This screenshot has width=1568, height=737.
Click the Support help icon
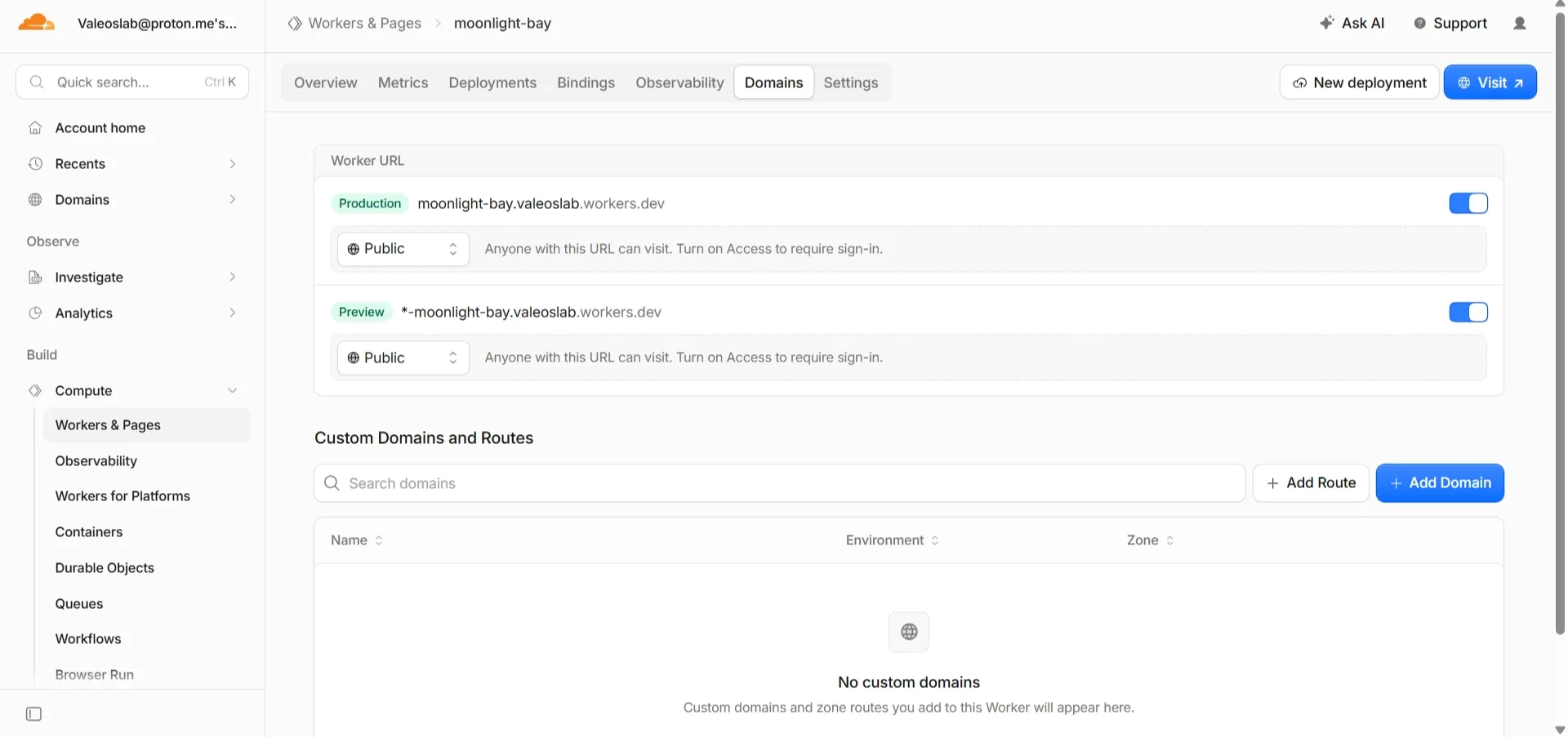coord(1420,24)
